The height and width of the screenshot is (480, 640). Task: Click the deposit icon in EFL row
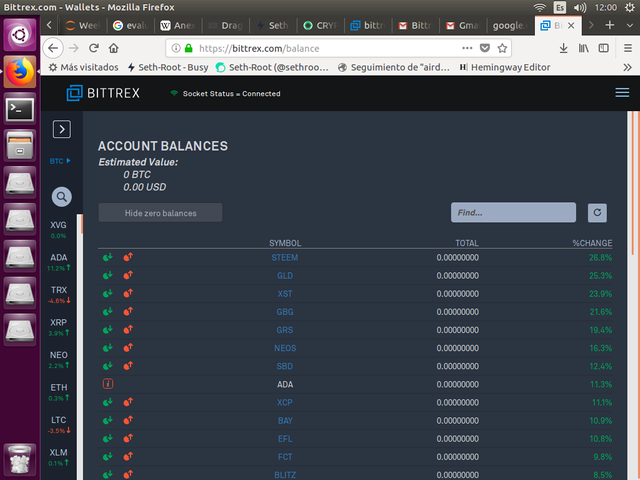coord(108,439)
